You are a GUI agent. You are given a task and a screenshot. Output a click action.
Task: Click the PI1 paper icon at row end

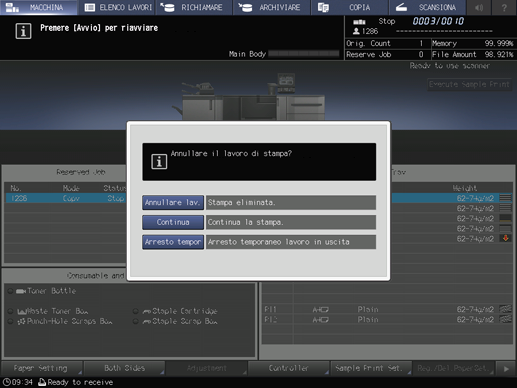coord(506,309)
